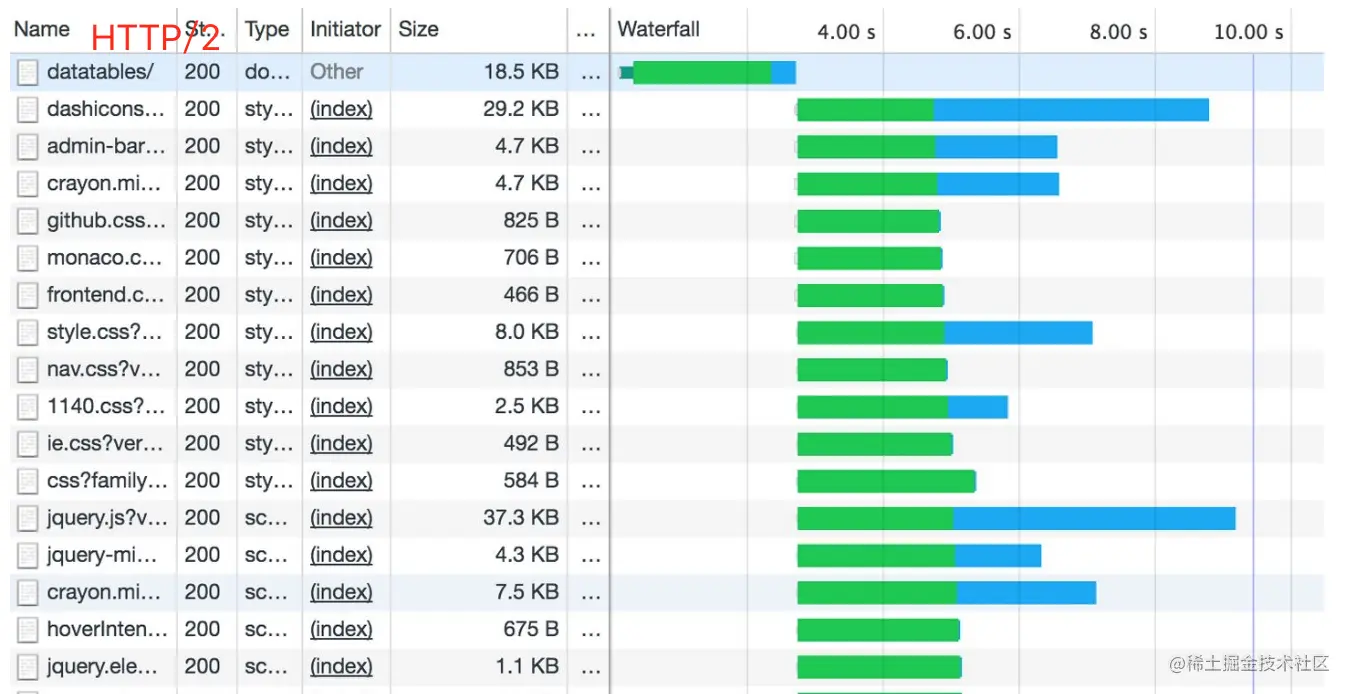Select the document icon for github.css
Screen dimensions: 1350x694
tap(28, 221)
